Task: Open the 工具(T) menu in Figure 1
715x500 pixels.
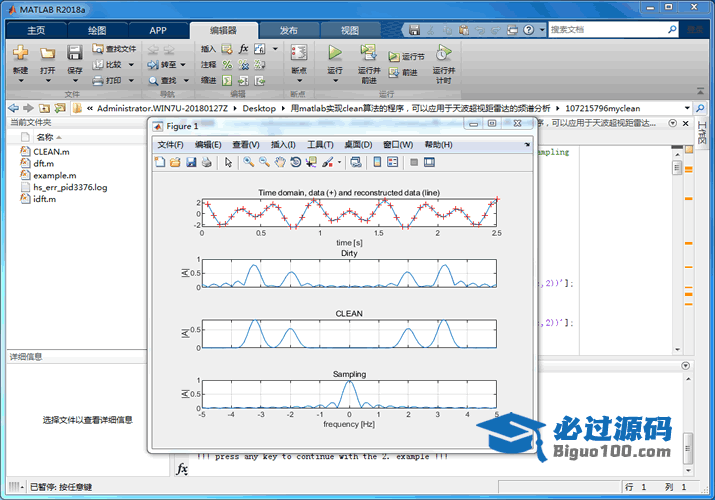Action: 320,145
